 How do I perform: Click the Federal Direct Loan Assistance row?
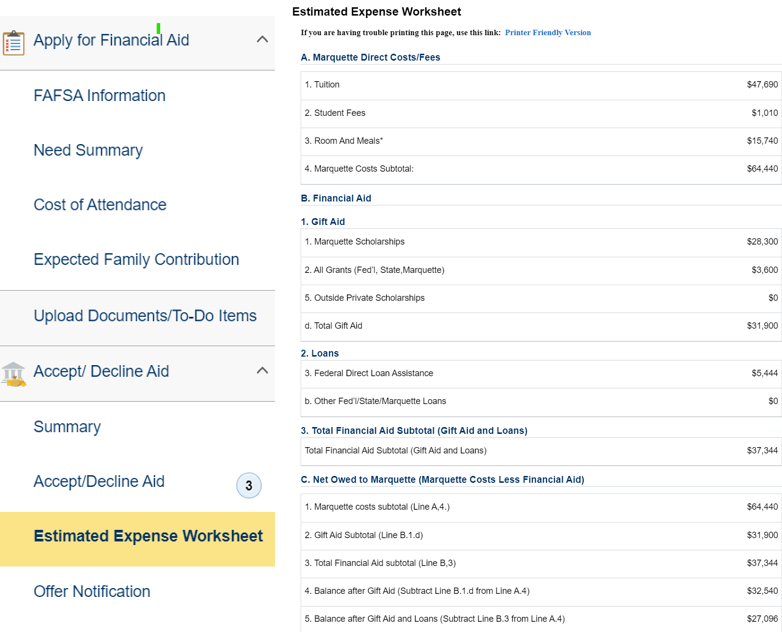tap(540, 373)
